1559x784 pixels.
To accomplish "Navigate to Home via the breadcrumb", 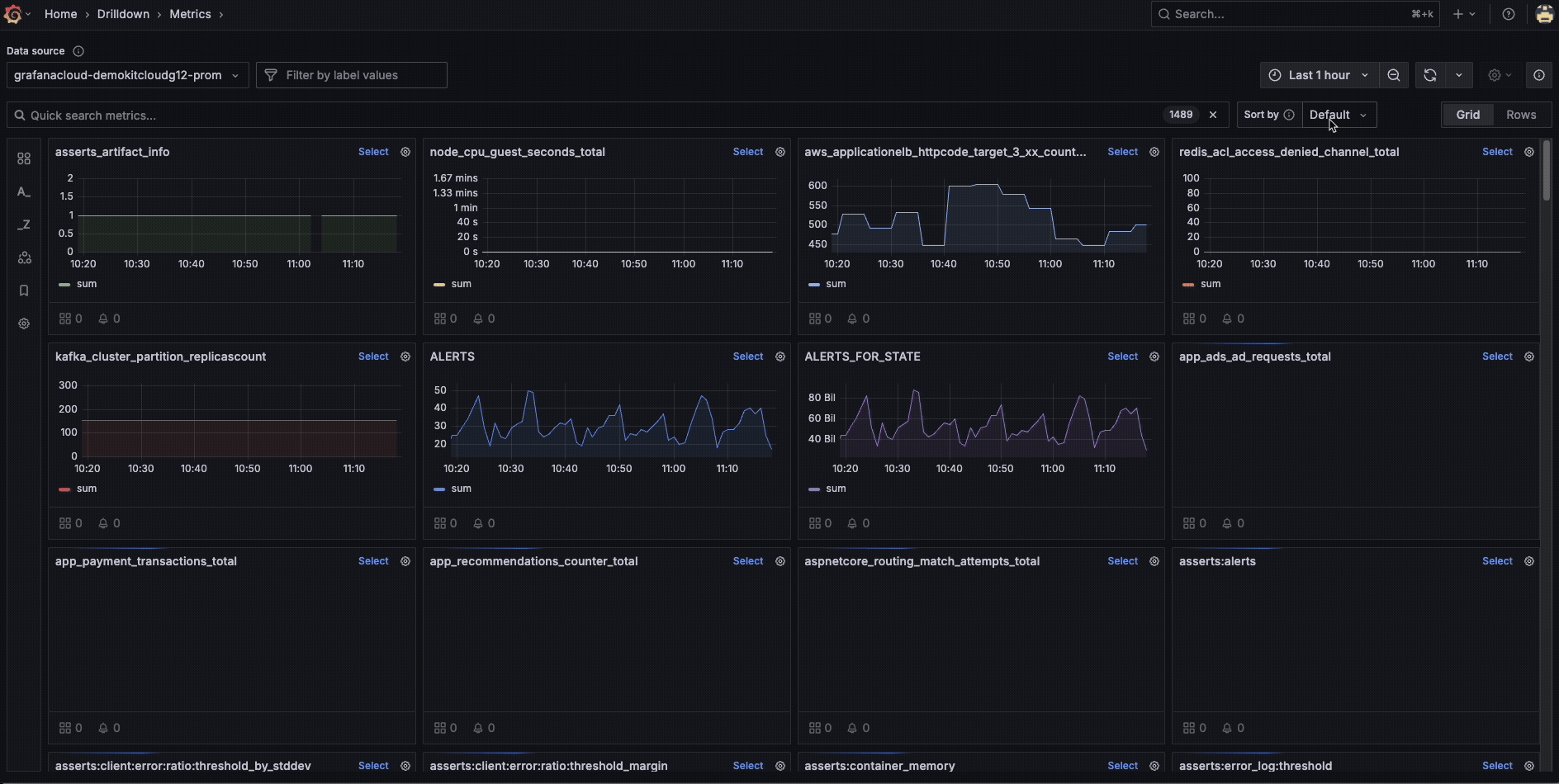I will 60,14.
